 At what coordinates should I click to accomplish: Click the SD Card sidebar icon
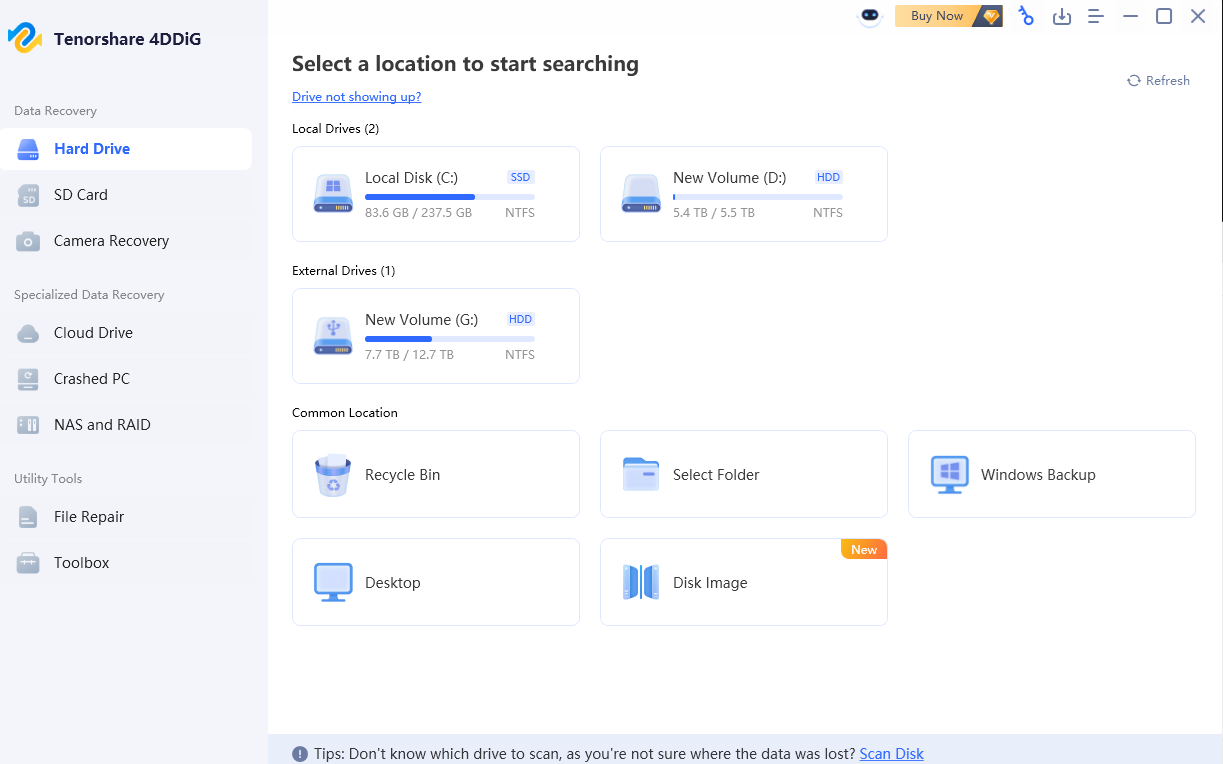28,195
